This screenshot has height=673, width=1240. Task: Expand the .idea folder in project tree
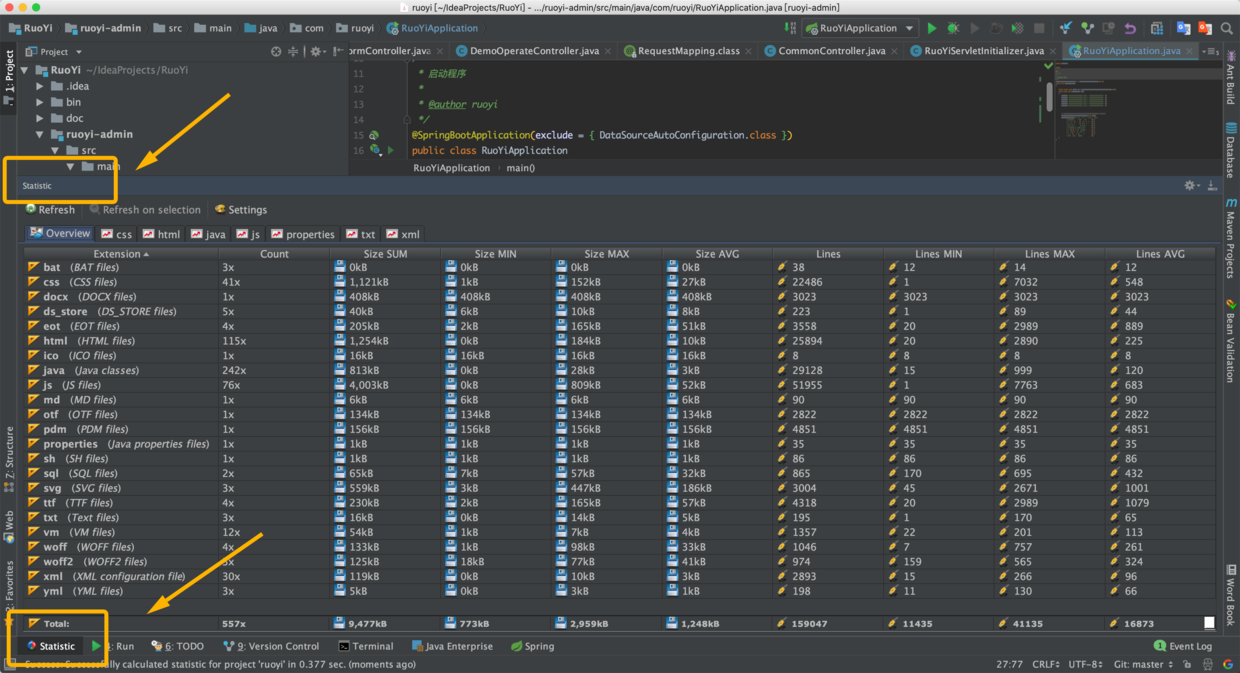pos(40,86)
